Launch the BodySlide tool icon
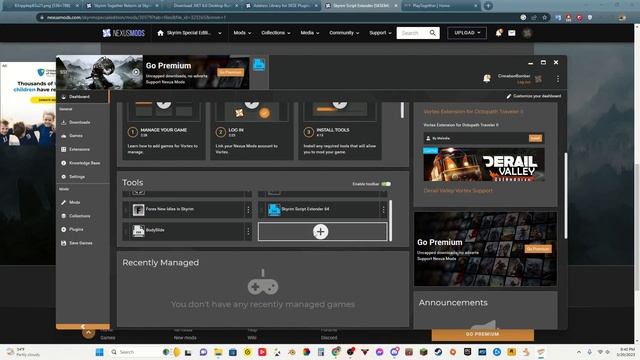Screen dimensions: 640x360 coord(138,231)
